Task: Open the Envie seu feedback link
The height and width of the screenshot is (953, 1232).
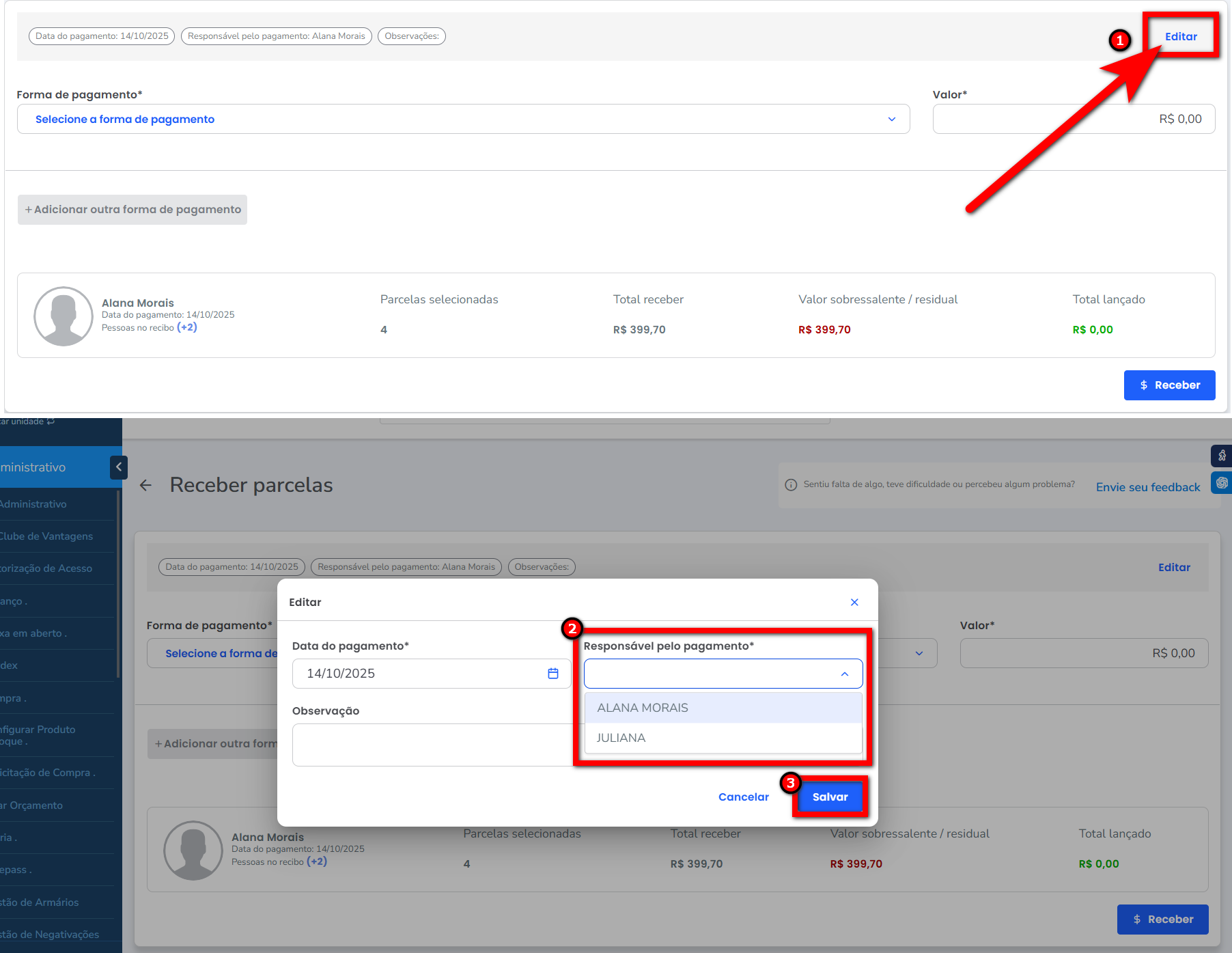Action: point(1147,487)
